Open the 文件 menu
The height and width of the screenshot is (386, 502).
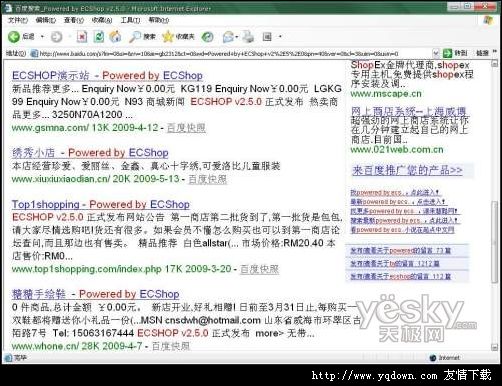pyautogui.click(x=18, y=20)
